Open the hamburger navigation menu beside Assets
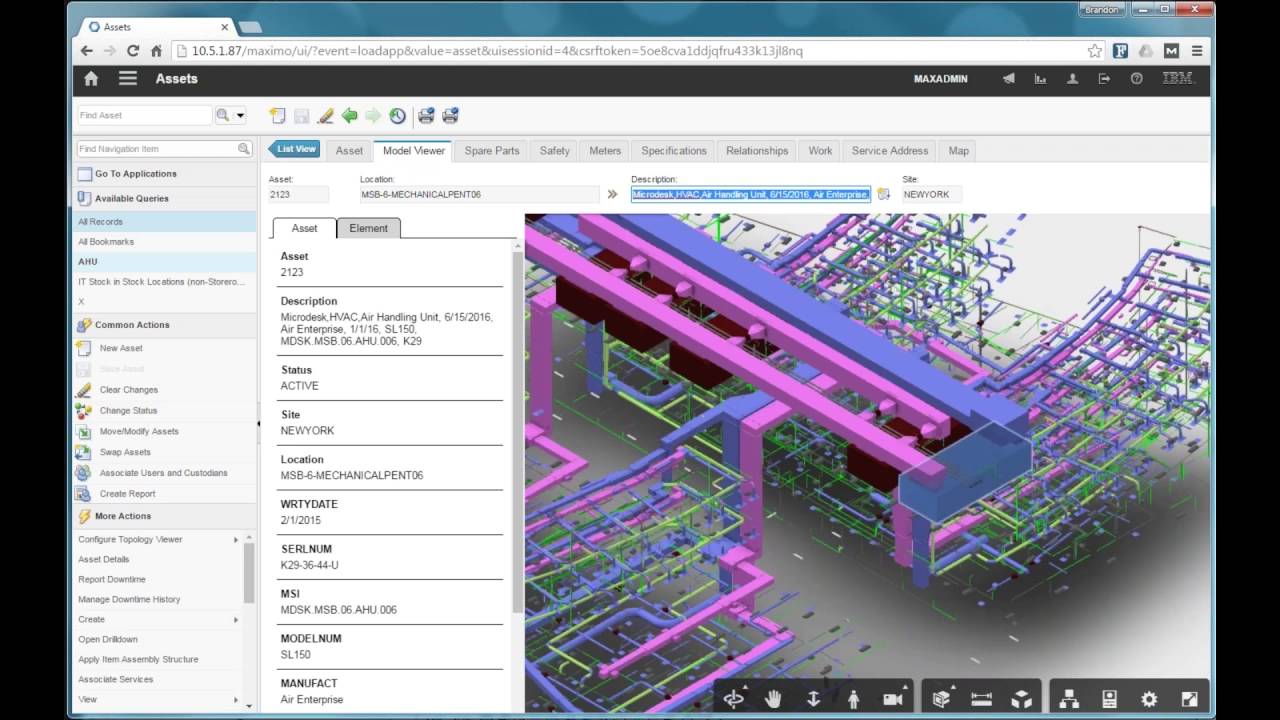Viewport: 1280px width, 720px height. click(x=128, y=79)
